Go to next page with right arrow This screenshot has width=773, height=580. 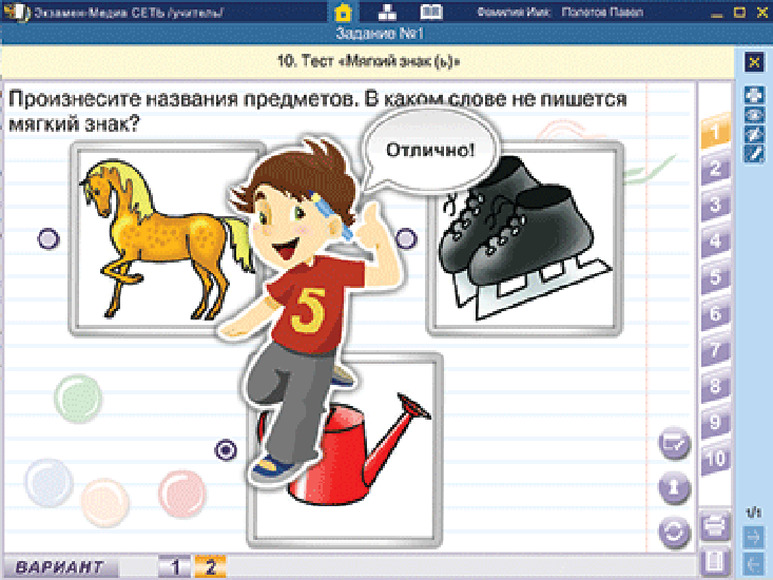pyautogui.click(x=754, y=536)
